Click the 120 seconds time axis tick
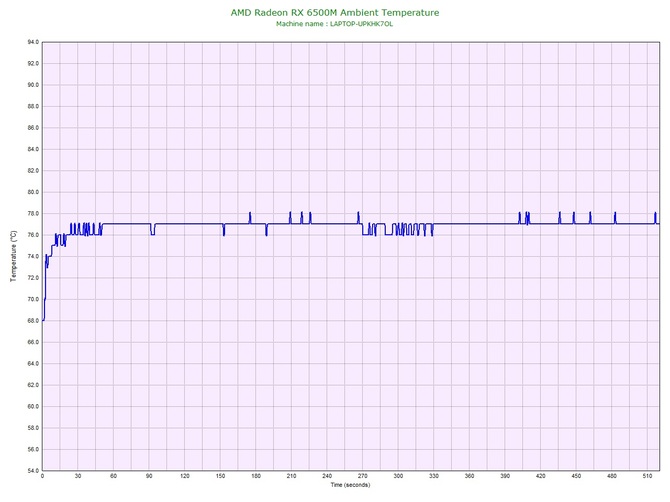Screen dimensions: 670x502 185,476
